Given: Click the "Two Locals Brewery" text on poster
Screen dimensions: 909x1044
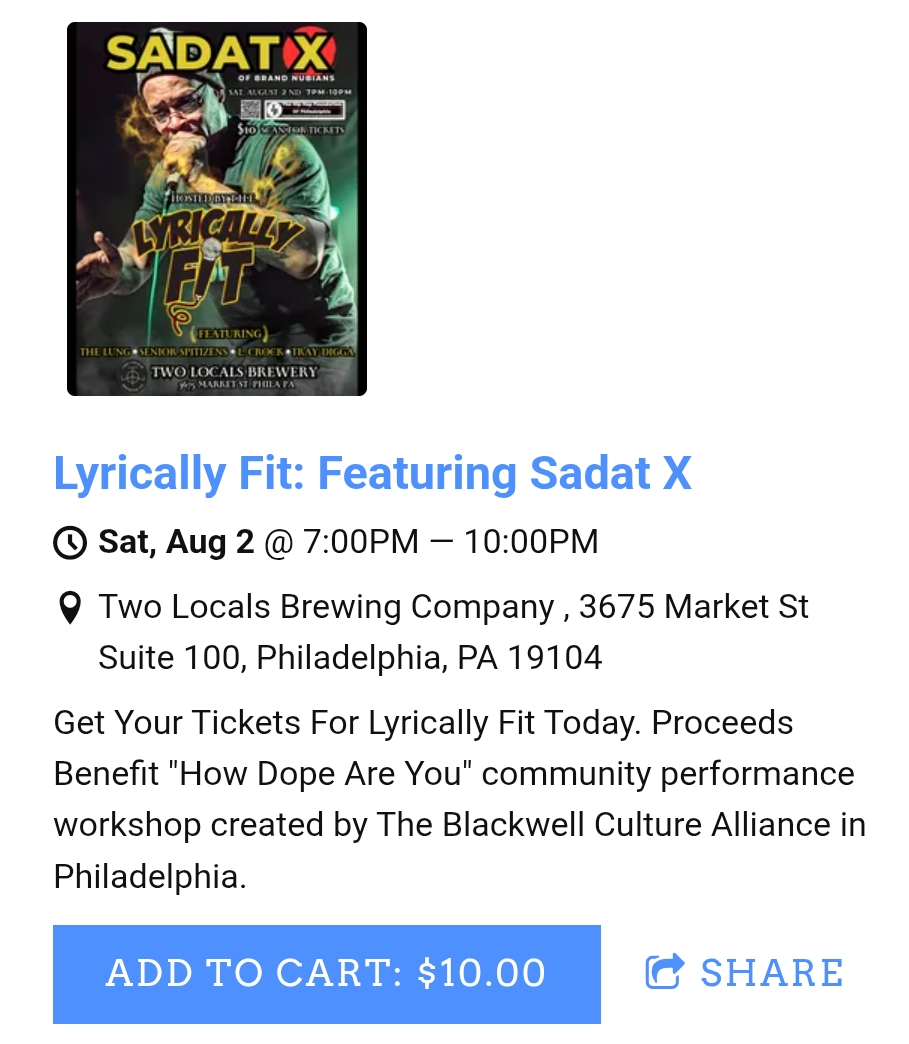Looking at the screenshot, I should [x=233, y=372].
